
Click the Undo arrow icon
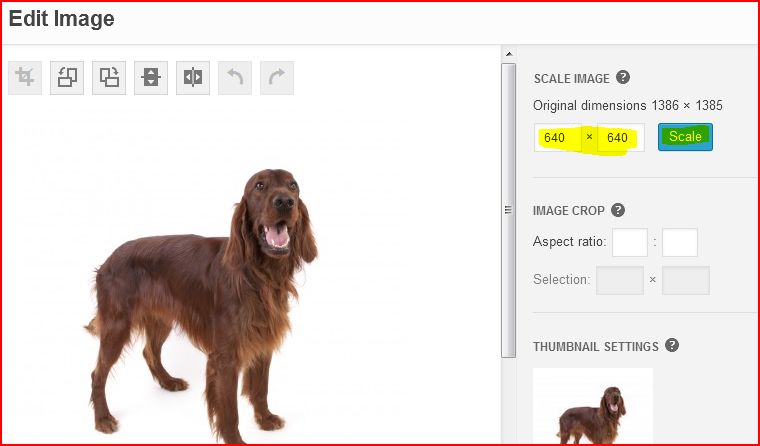235,78
